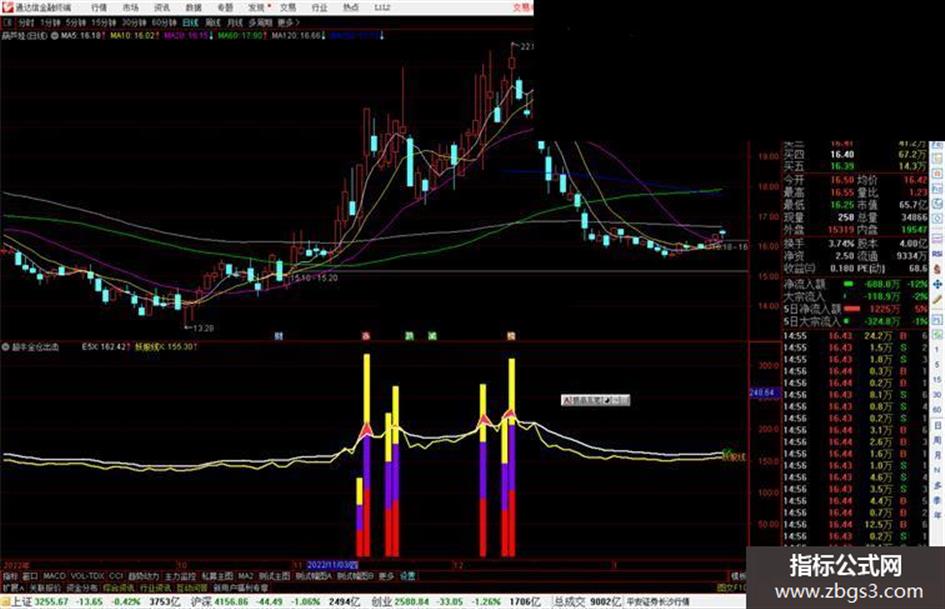Viewport: 945px width, 609px height.
Task: Click 换手 3.74% value
Action: [x=841, y=244]
